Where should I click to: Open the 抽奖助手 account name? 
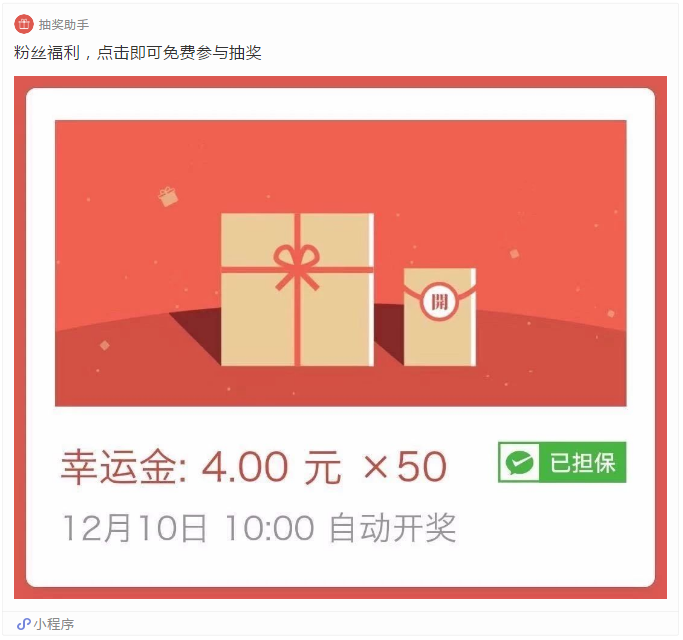(64, 24)
